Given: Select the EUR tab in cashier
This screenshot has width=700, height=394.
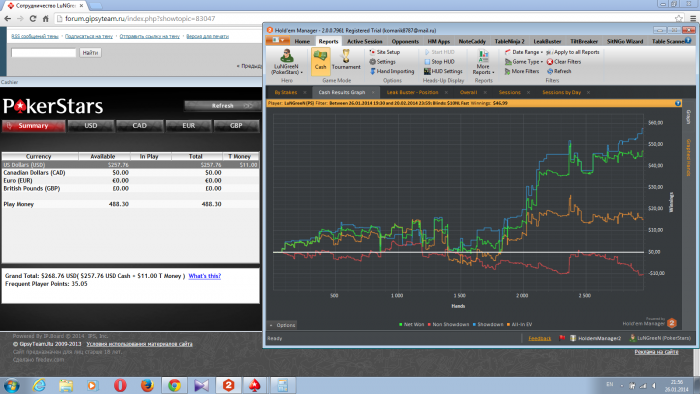Looking at the screenshot, I should [x=188, y=126].
